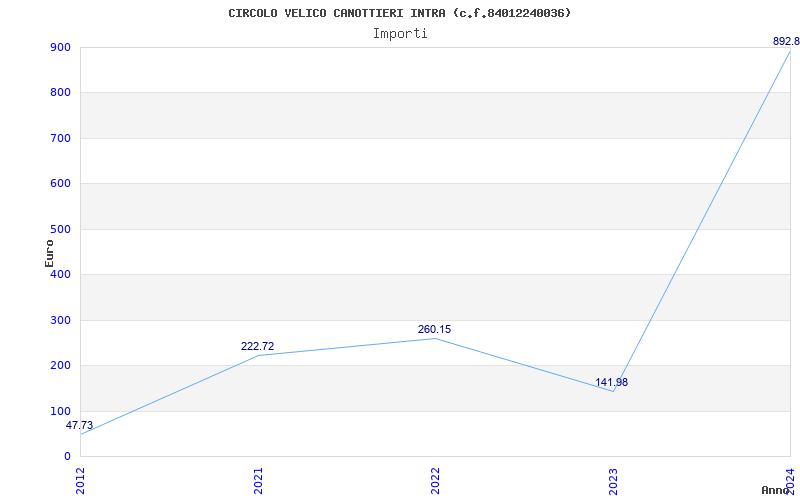
Task: Click the 400 y-axis tick label
Action: click(x=60, y=274)
